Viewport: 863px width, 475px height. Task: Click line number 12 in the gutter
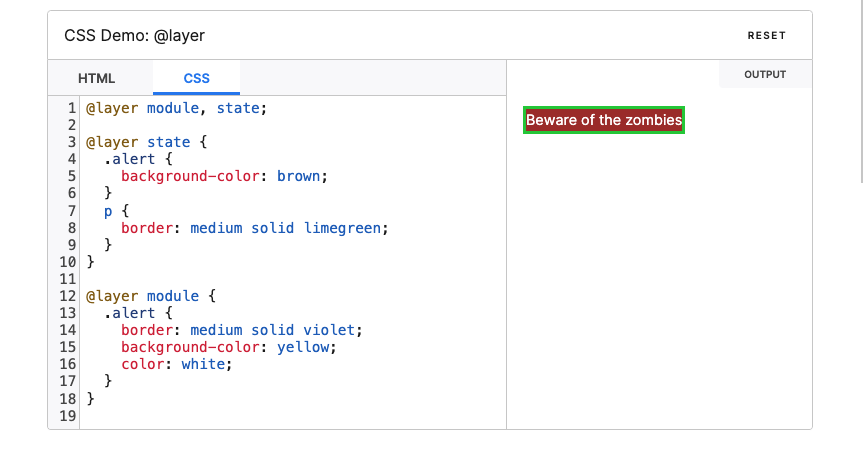[67, 296]
